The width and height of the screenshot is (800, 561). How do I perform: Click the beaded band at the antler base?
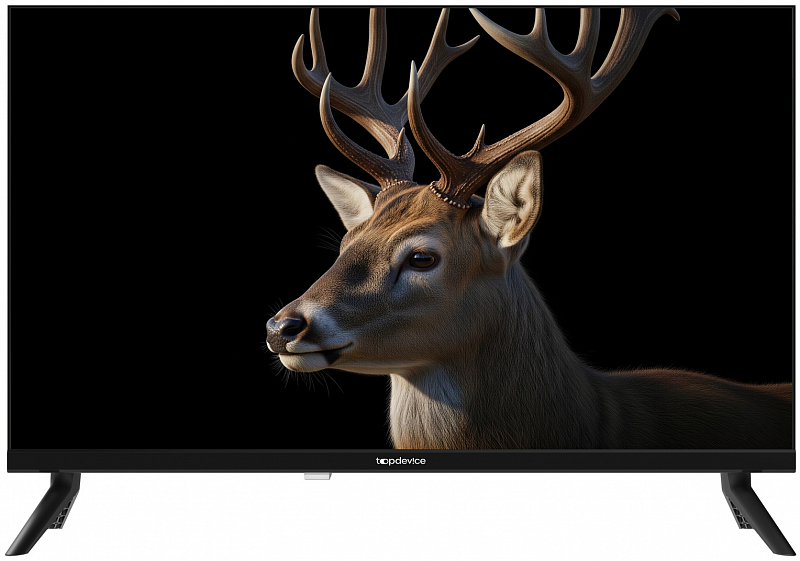click(450, 199)
